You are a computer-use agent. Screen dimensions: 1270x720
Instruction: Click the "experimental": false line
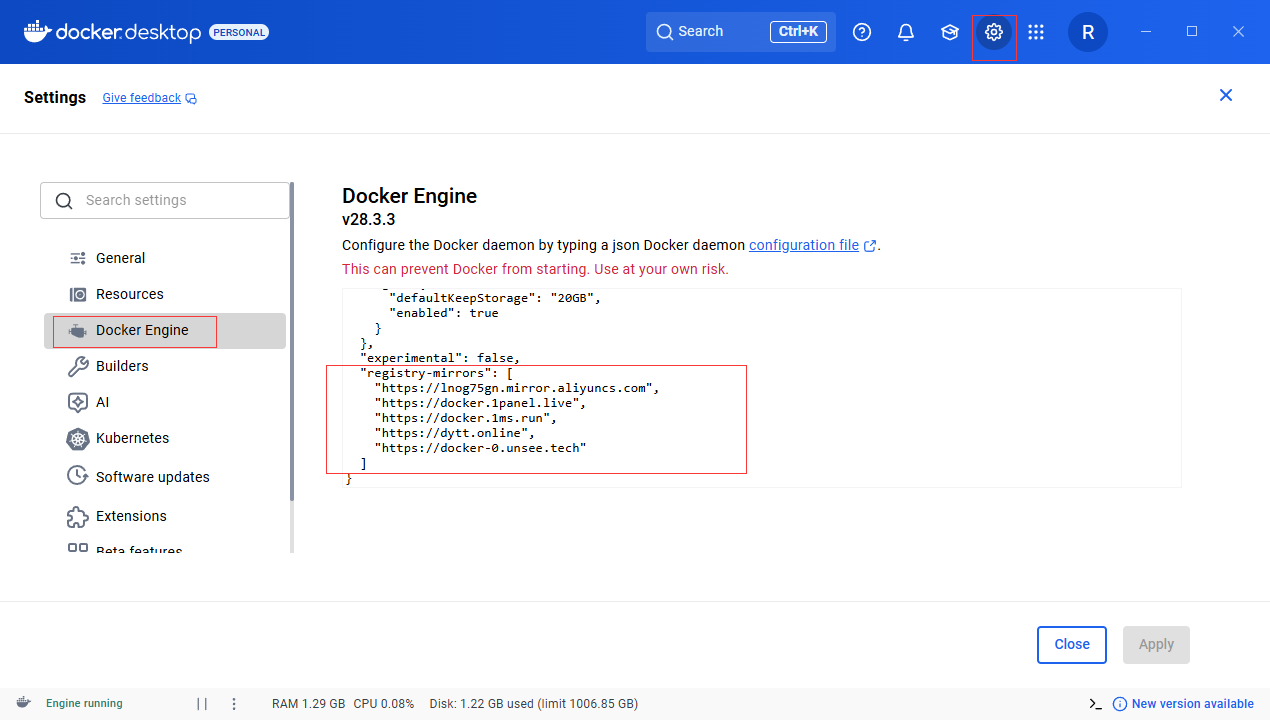pyautogui.click(x=440, y=357)
